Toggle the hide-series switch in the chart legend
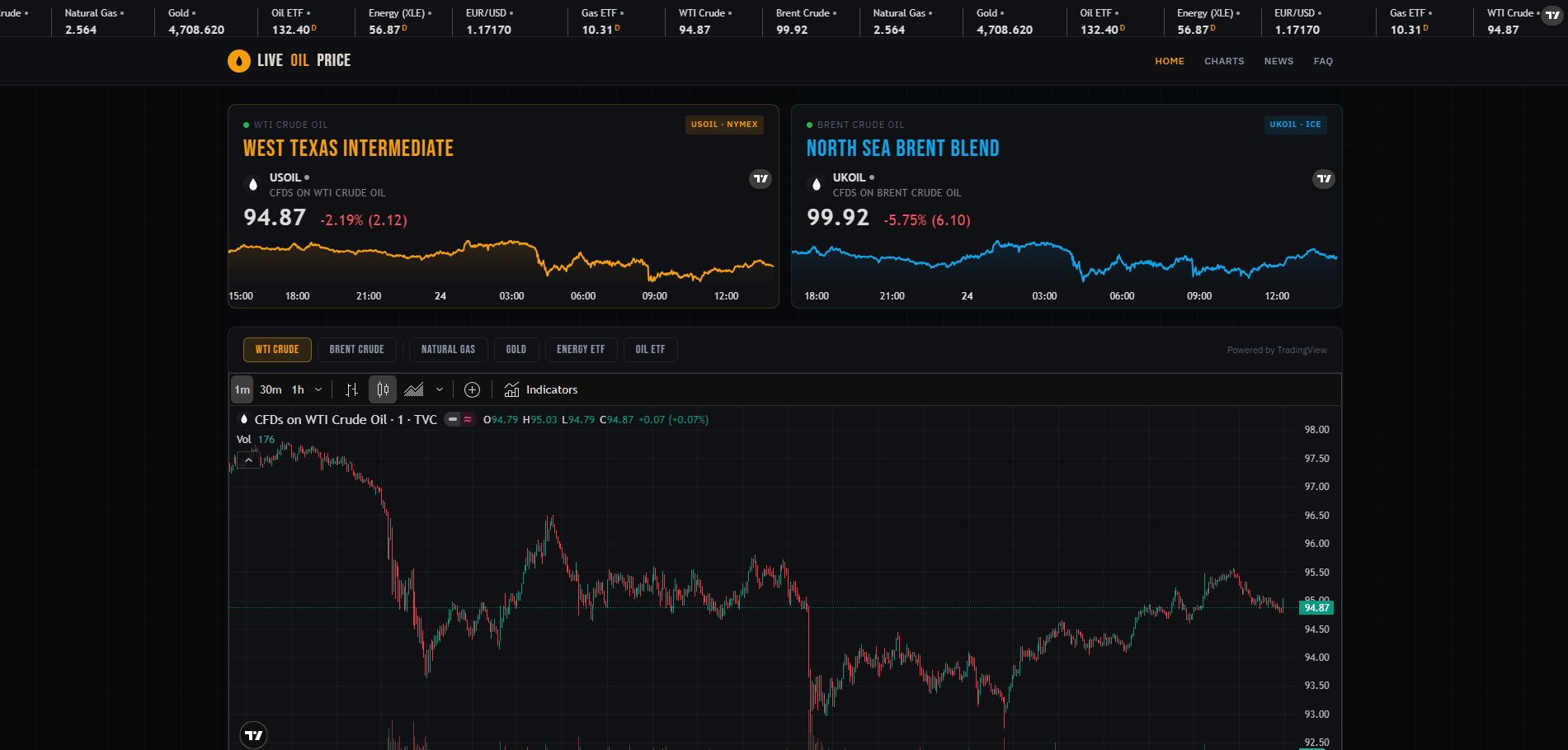Viewport: 1568px width, 750px height. pyautogui.click(x=451, y=419)
